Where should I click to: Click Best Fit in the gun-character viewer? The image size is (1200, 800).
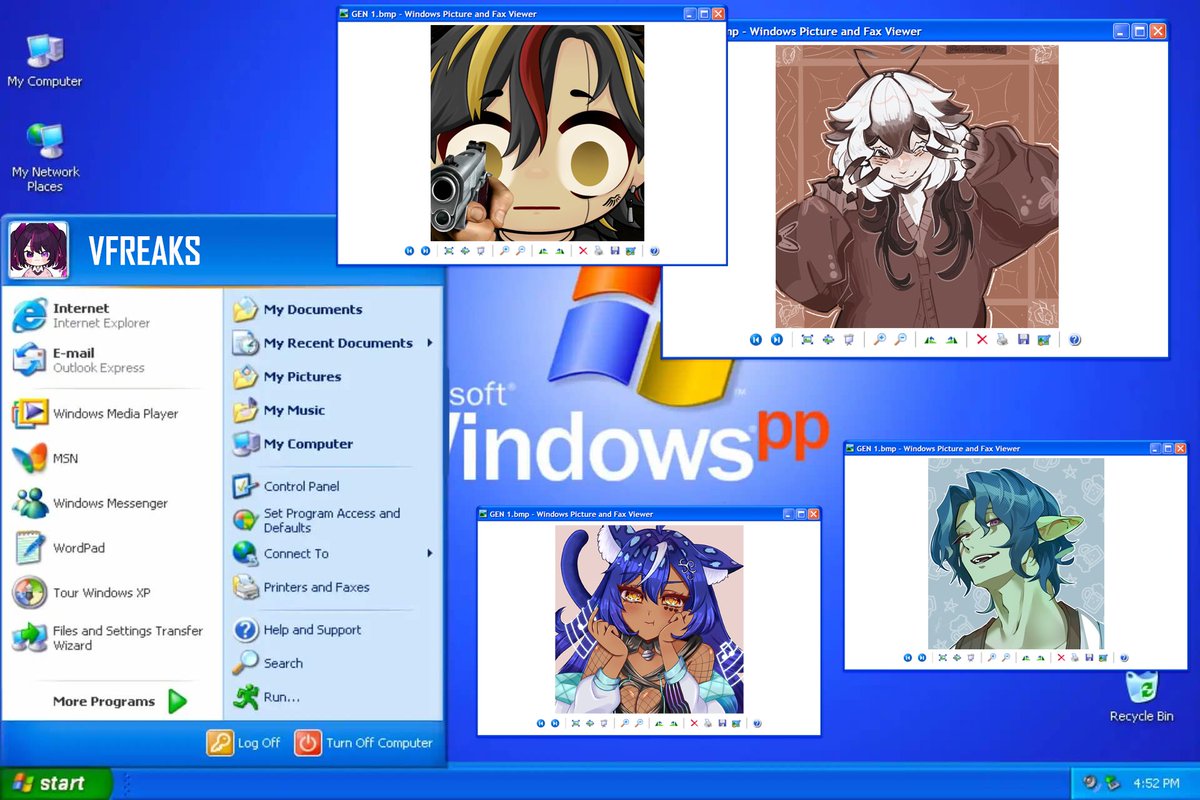tap(448, 251)
